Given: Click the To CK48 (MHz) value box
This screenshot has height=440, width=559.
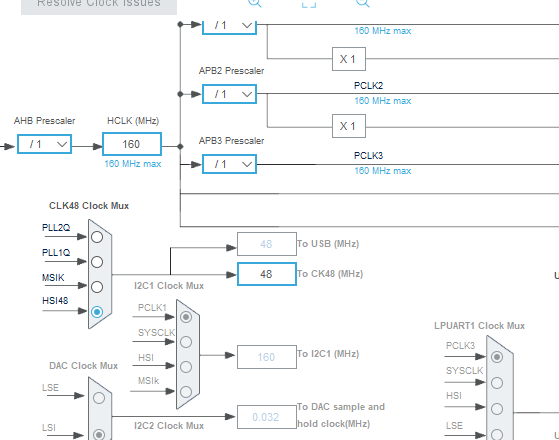Looking at the screenshot, I should tap(267, 274).
